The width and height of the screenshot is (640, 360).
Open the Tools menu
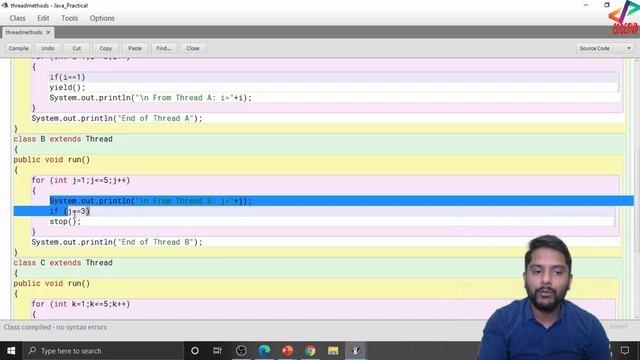point(69,18)
